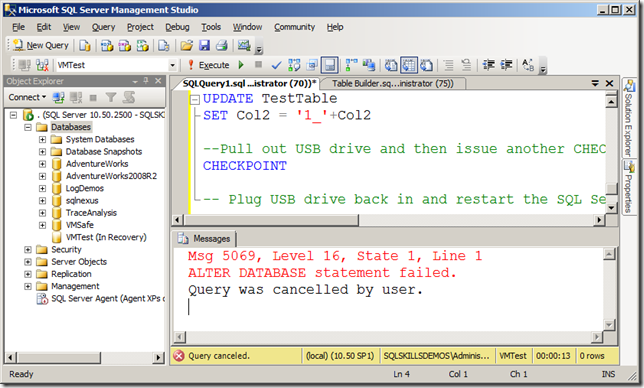
Task: Open the File menu
Action: 18,27
